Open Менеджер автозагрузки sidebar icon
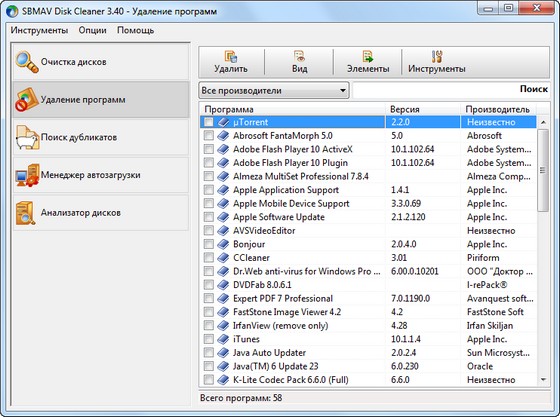 (27, 175)
